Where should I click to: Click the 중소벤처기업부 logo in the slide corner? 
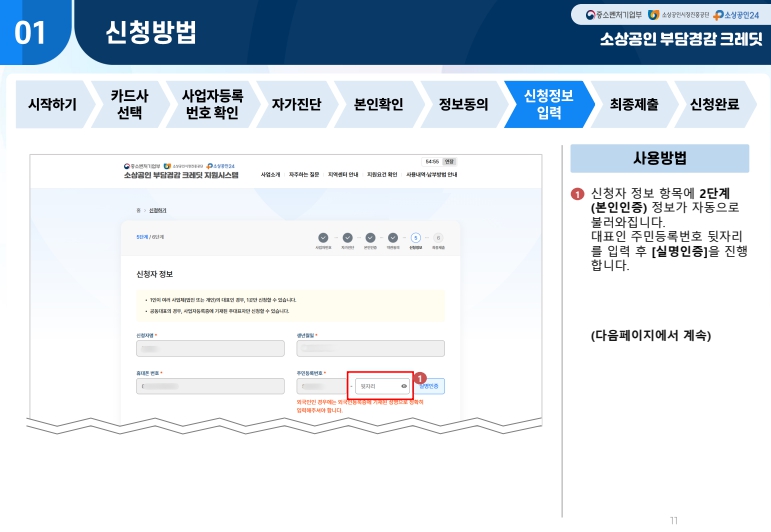[x=614, y=15]
